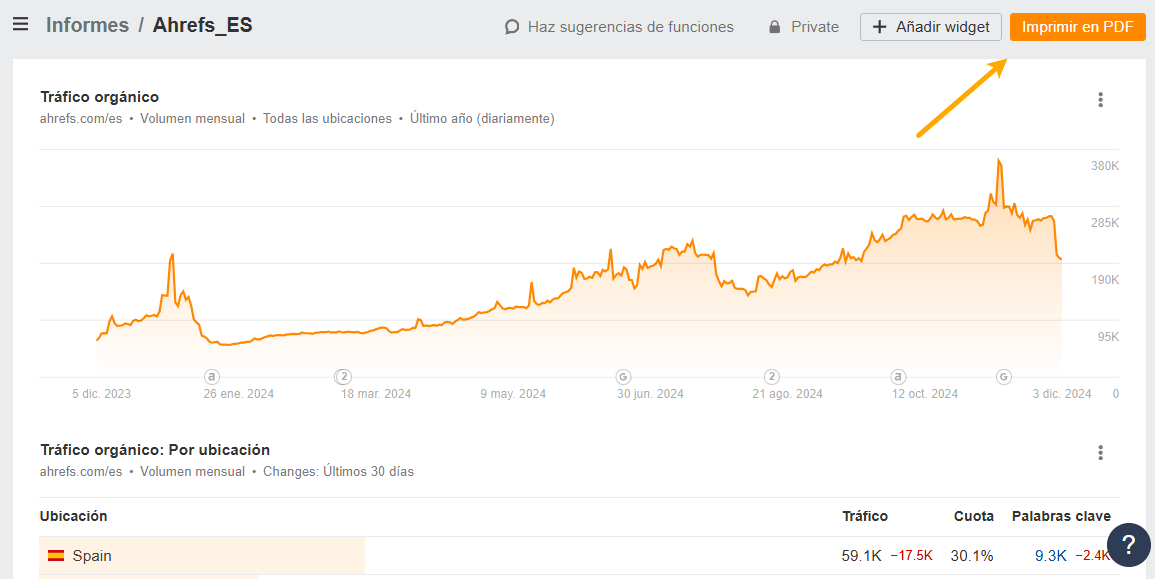Click the 5 dic. 2023 x-axis label

click(x=102, y=394)
